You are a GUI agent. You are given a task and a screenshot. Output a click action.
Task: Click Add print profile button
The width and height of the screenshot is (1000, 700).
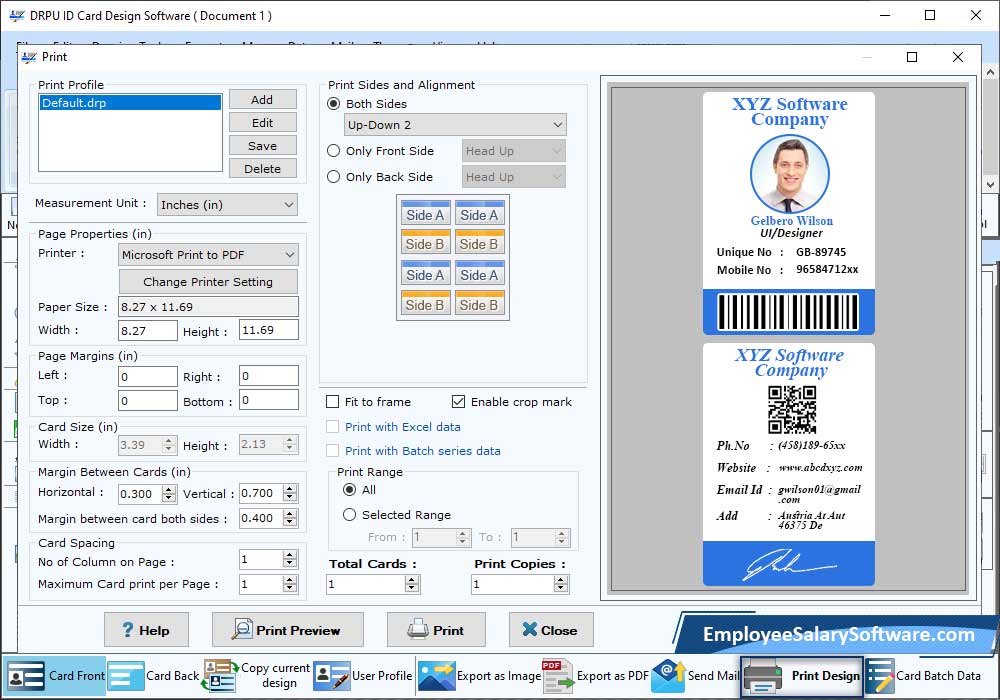coord(262,99)
